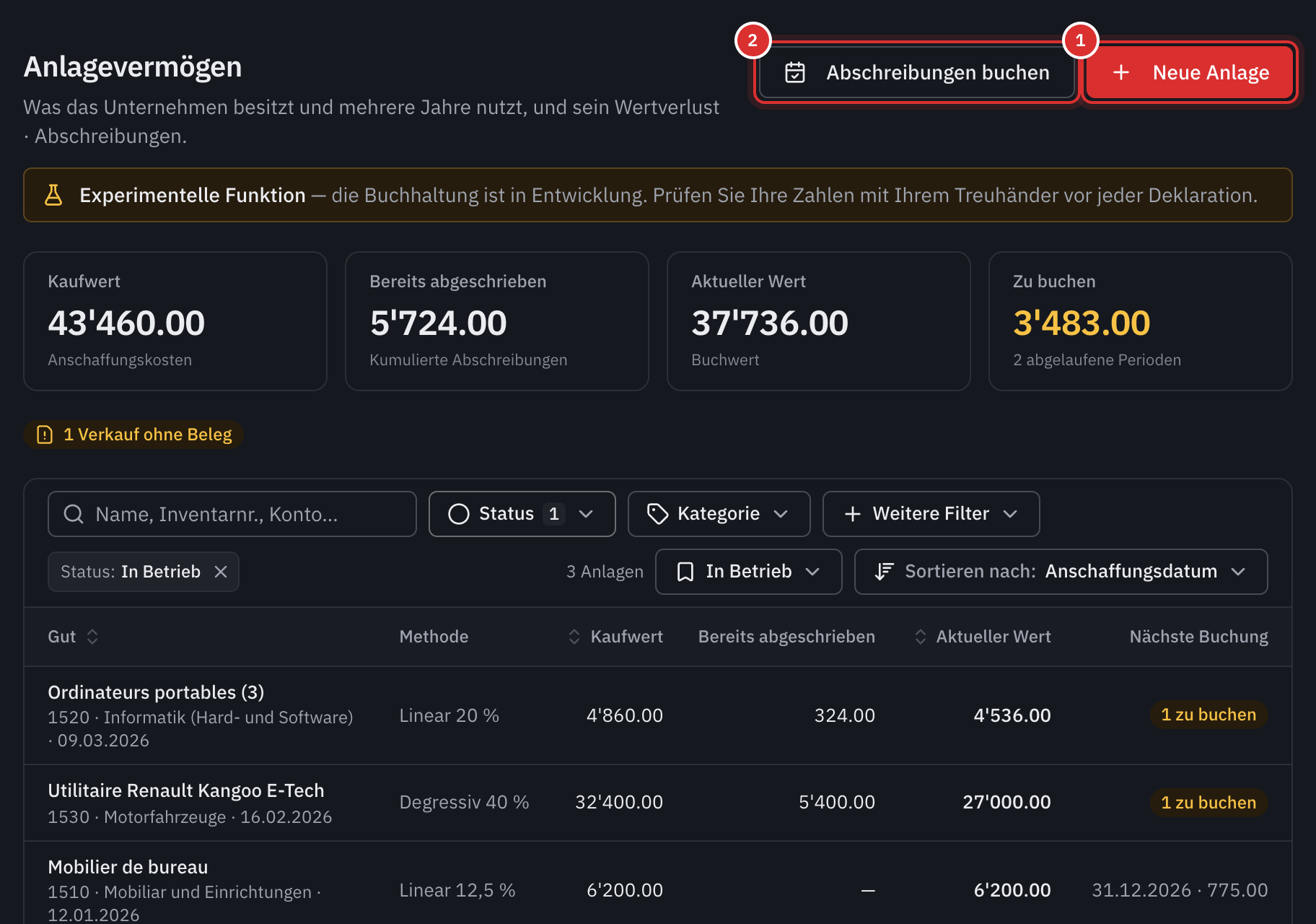Screen dimensions: 1316x924
Task: Open the Sortieren nach Anschaffungsdatum dropdown
Action: (1061, 572)
